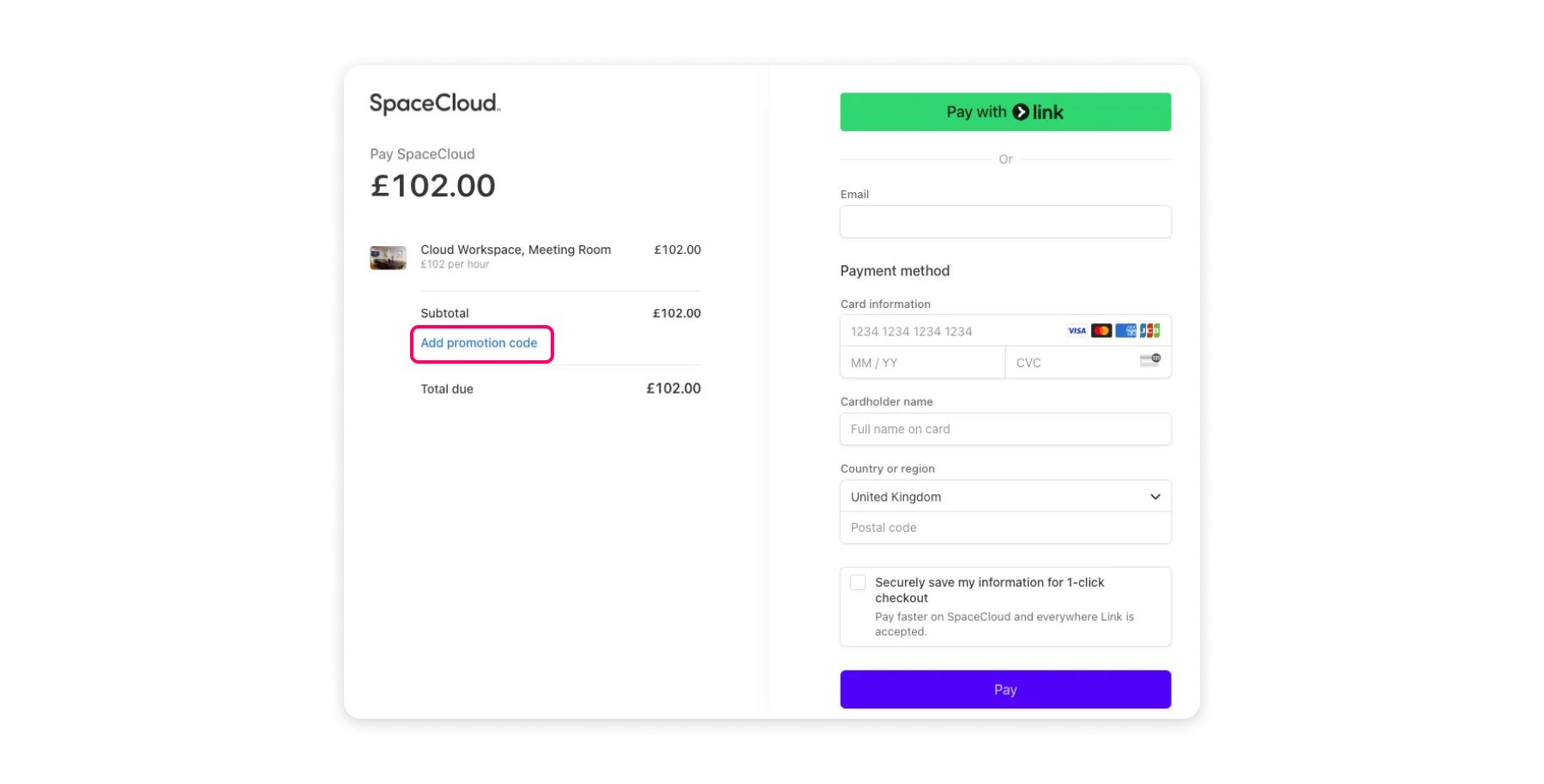The image size is (1544, 784).
Task: Click 'Pay faster on SpaceCloud' description text
Action: (x=1004, y=624)
